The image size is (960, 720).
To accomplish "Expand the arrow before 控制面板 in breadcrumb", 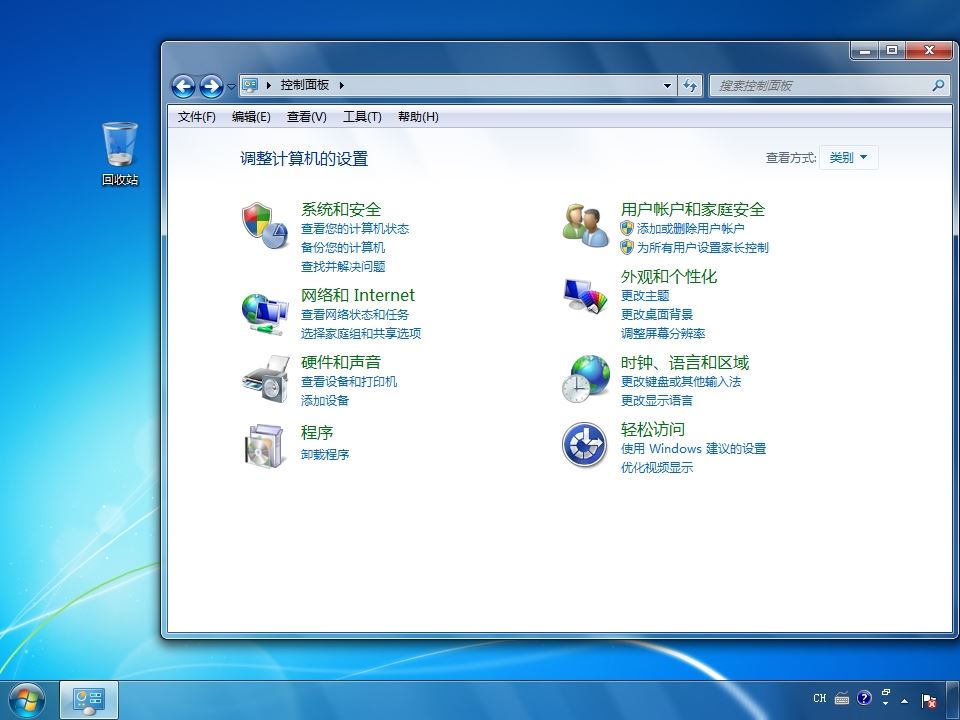I will (x=268, y=85).
